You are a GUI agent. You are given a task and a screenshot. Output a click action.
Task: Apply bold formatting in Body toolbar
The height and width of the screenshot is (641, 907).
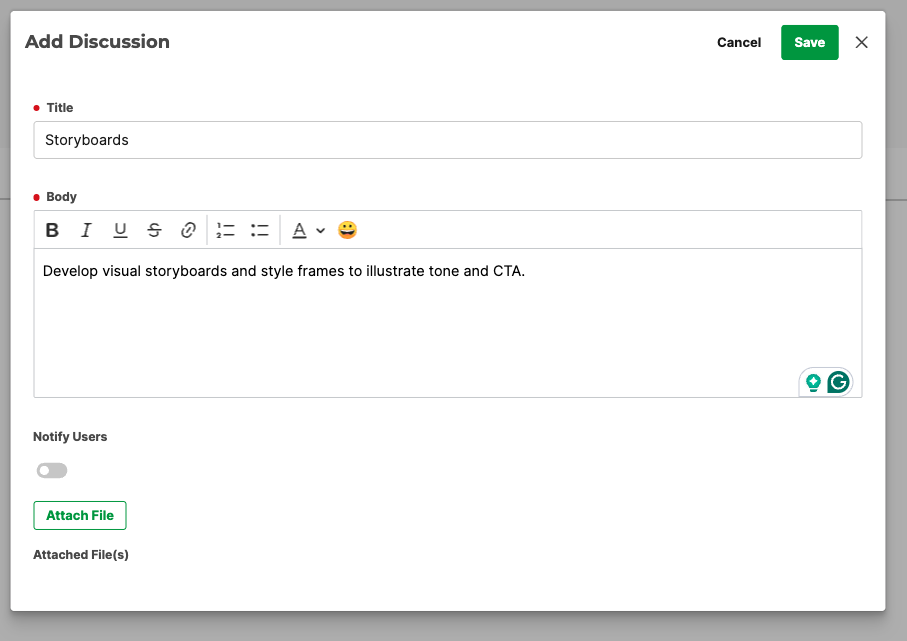(52, 230)
